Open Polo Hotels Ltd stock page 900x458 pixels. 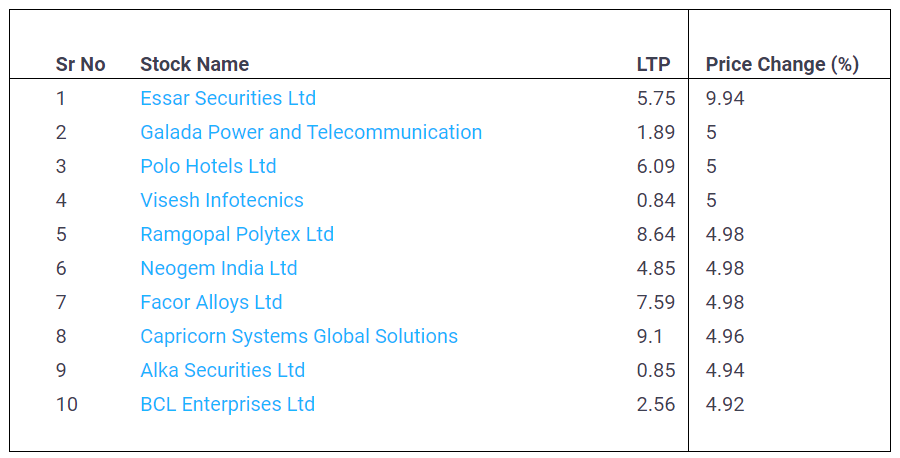coord(208,166)
